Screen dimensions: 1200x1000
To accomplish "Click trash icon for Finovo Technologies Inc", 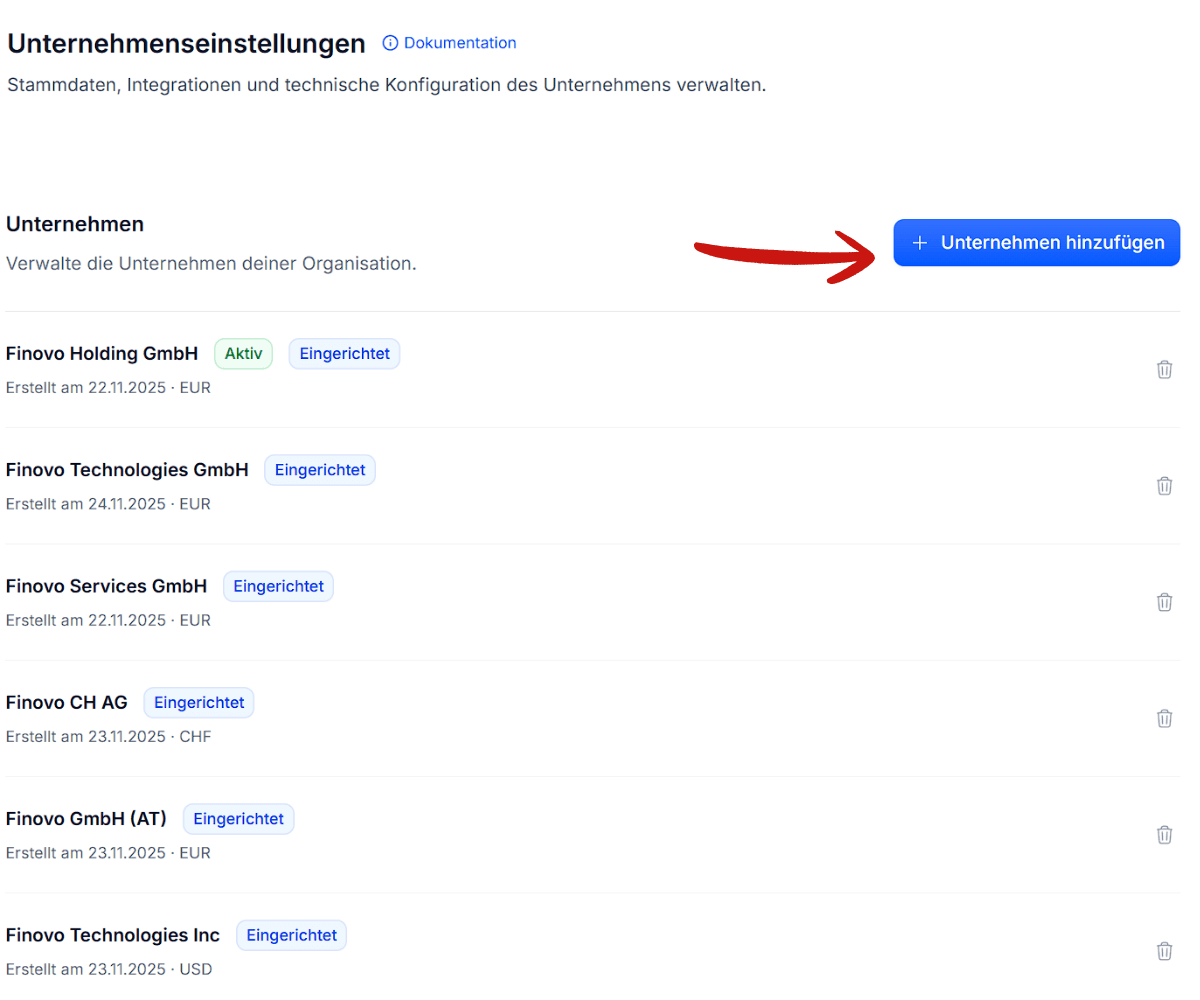I will point(1164,951).
